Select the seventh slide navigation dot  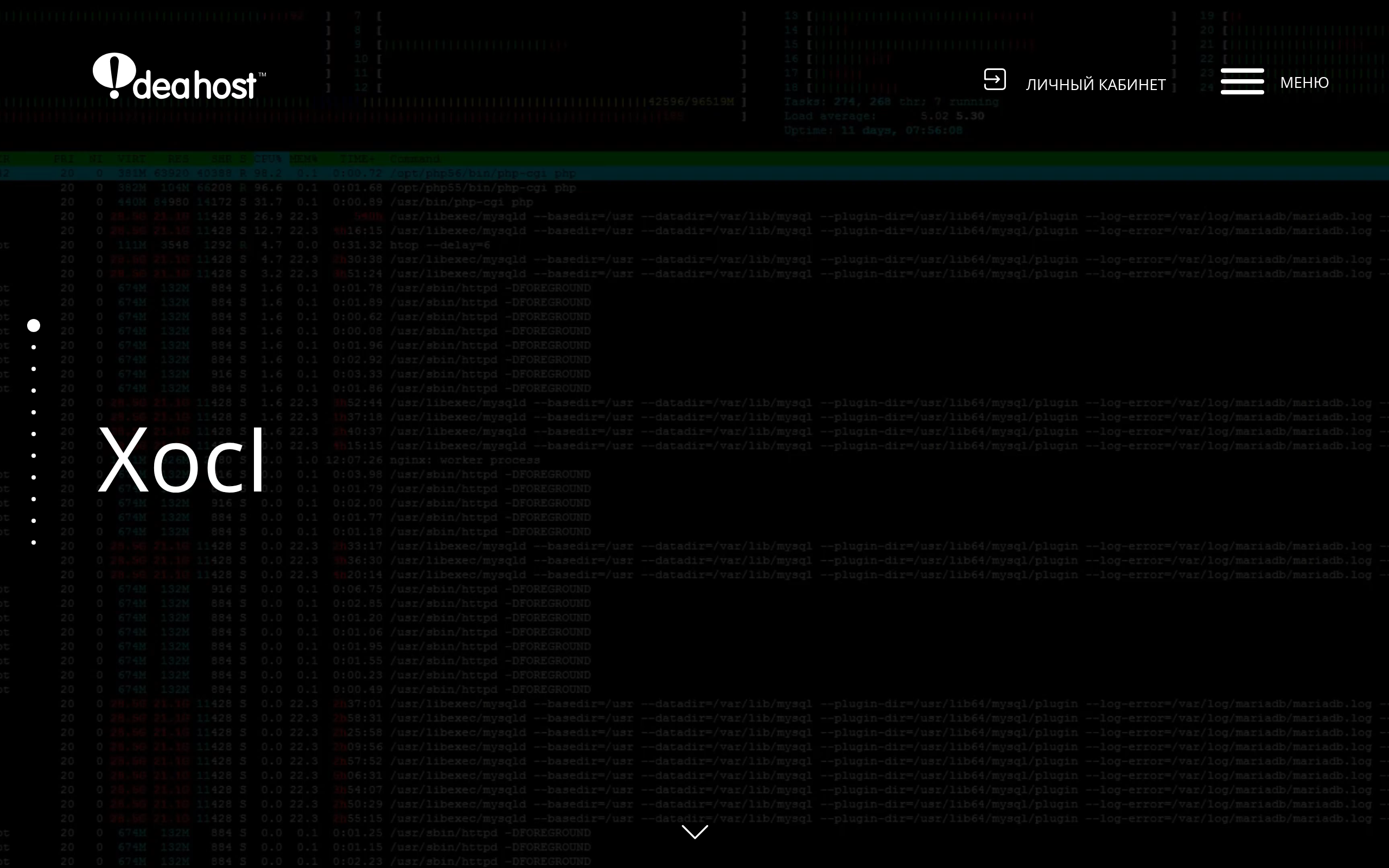(x=34, y=456)
